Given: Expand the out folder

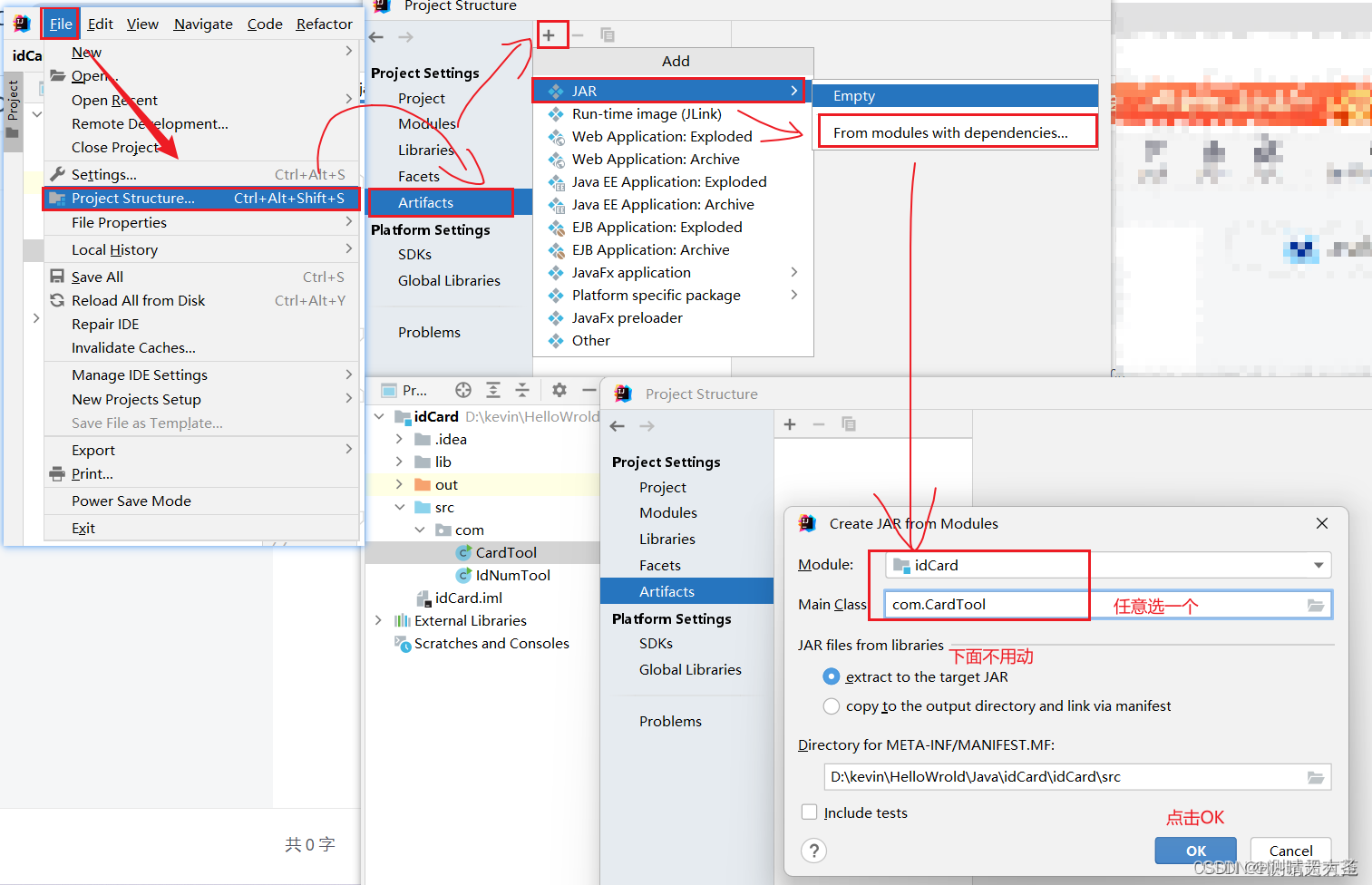Looking at the screenshot, I should (399, 484).
